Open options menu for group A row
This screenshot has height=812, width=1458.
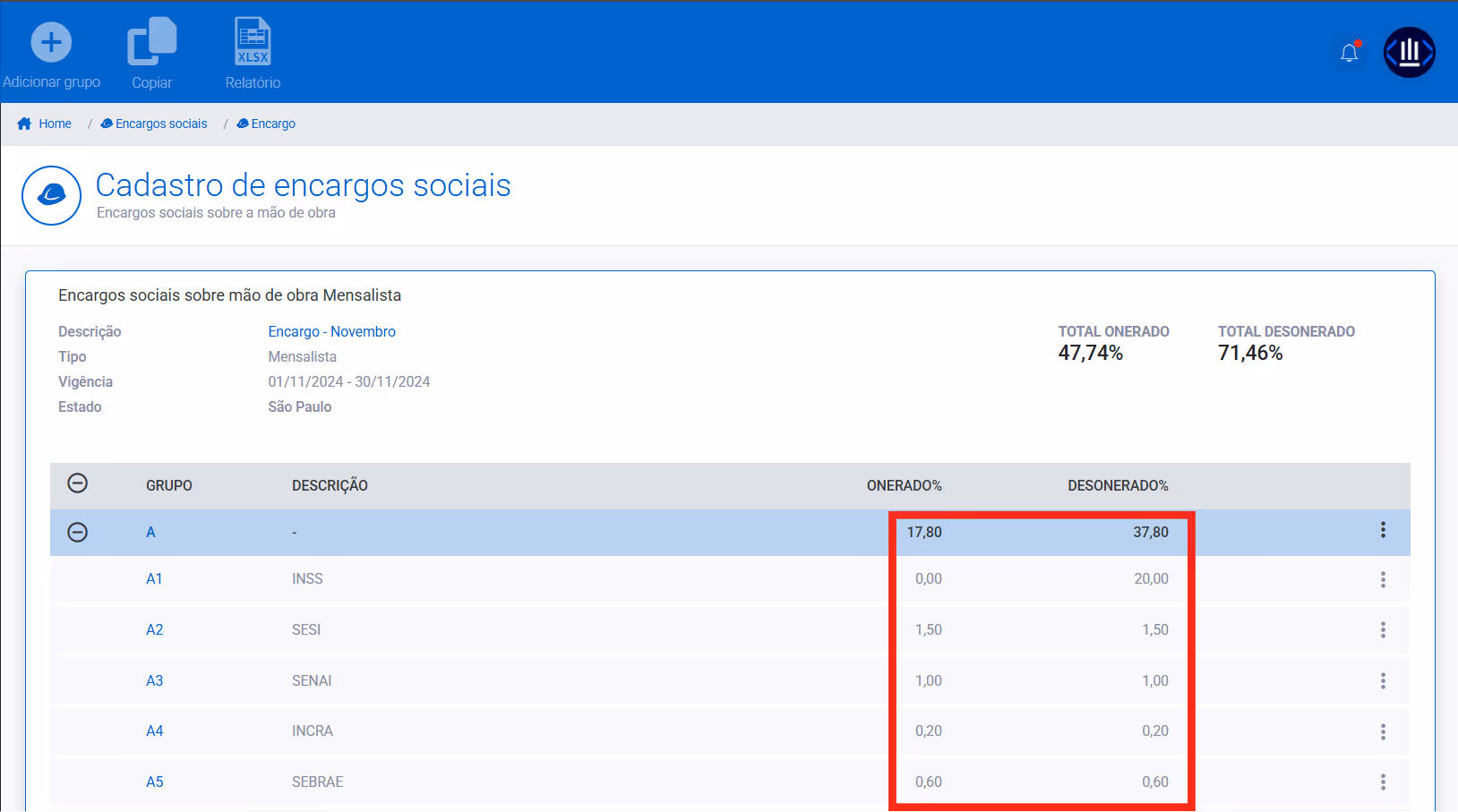click(x=1383, y=530)
